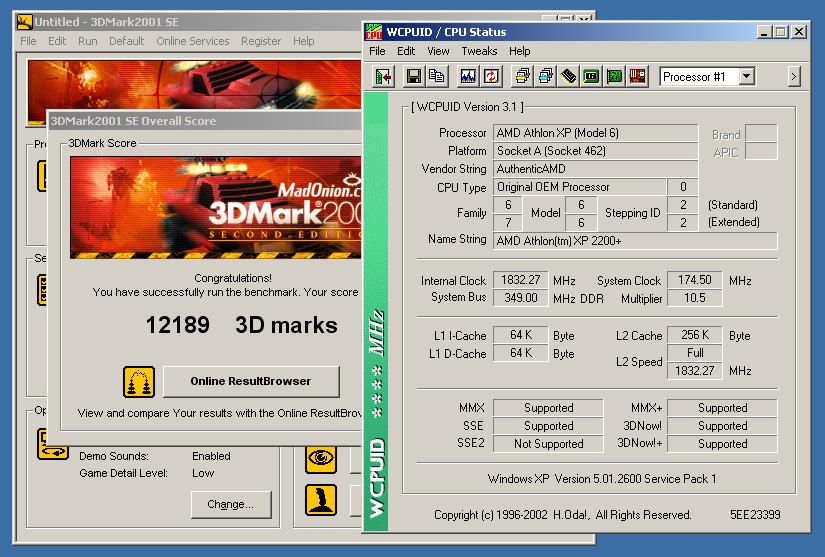
Task: Click the L1 D-Cache value '64 K'
Action: tap(520, 353)
